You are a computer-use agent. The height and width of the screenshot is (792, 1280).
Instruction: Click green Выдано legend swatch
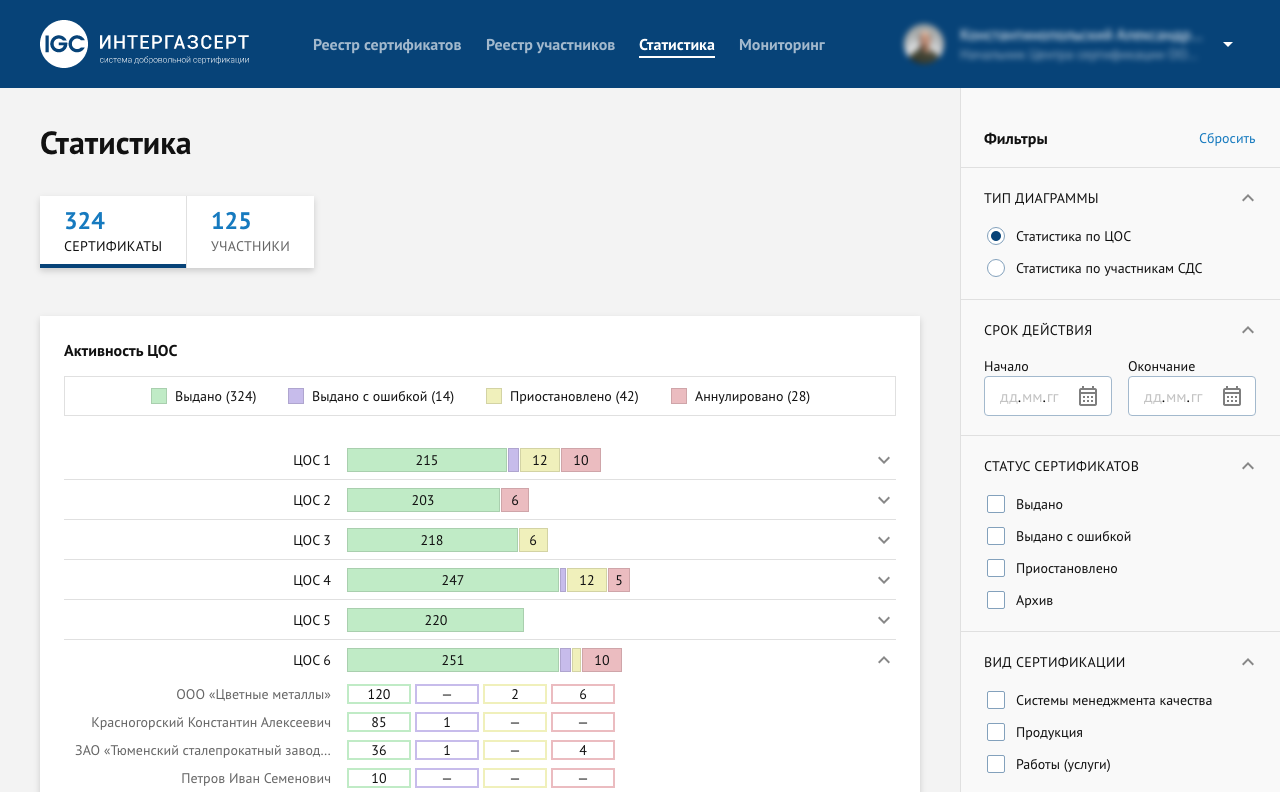point(159,396)
